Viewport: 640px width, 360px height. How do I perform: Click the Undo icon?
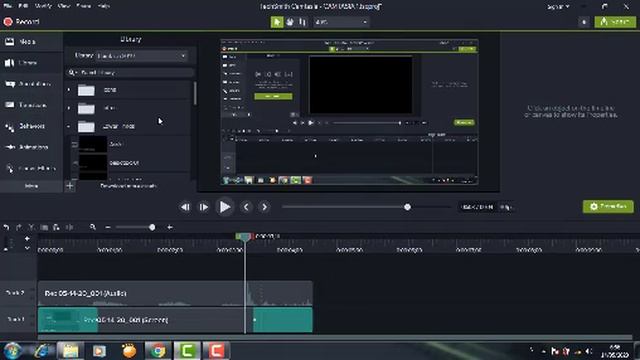click(6, 227)
